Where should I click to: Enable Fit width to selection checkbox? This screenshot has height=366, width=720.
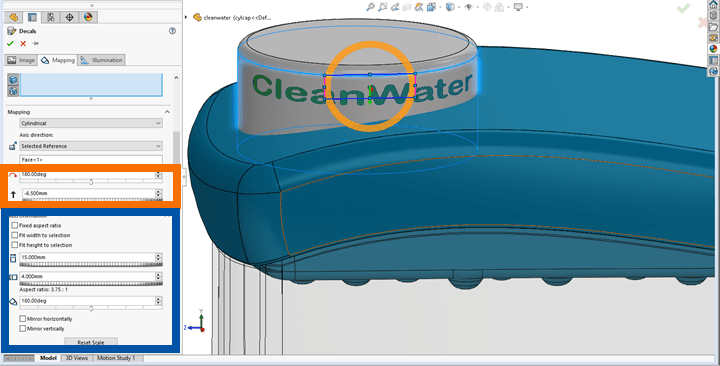[15, 235]
